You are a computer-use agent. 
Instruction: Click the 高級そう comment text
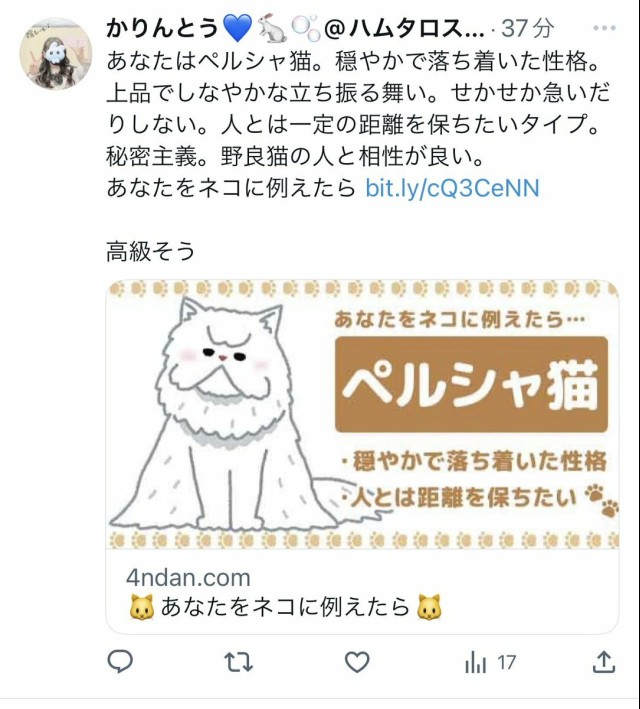(151, 251)
